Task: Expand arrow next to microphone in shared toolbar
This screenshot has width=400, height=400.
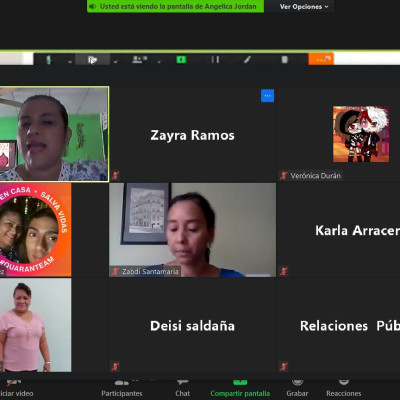Action: 70,61
